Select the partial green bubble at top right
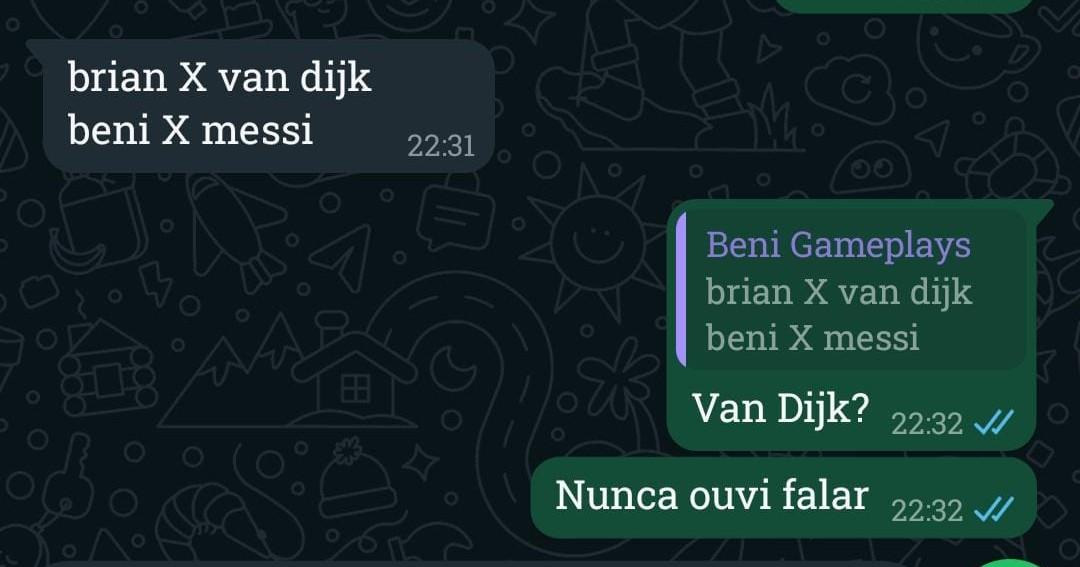 pyautogui.click(x=906, y=6)
